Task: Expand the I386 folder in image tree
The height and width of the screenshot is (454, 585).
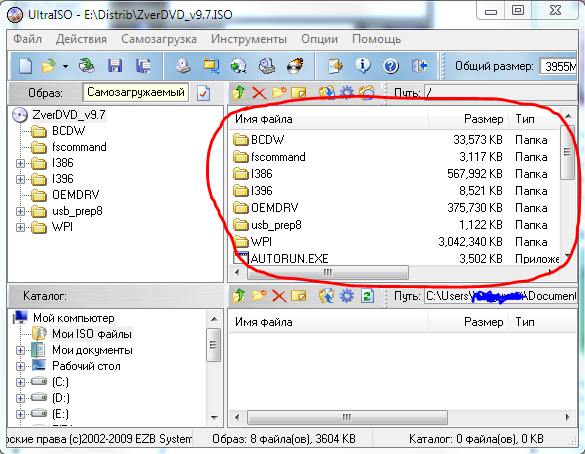Action: click(x=21, y=163)
